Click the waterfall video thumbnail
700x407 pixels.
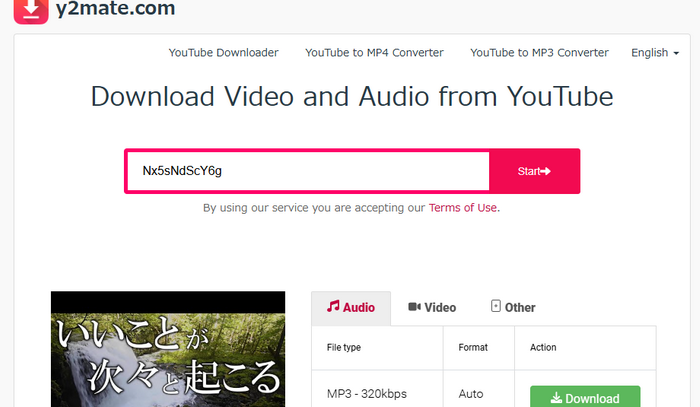[x=167, y=350]
